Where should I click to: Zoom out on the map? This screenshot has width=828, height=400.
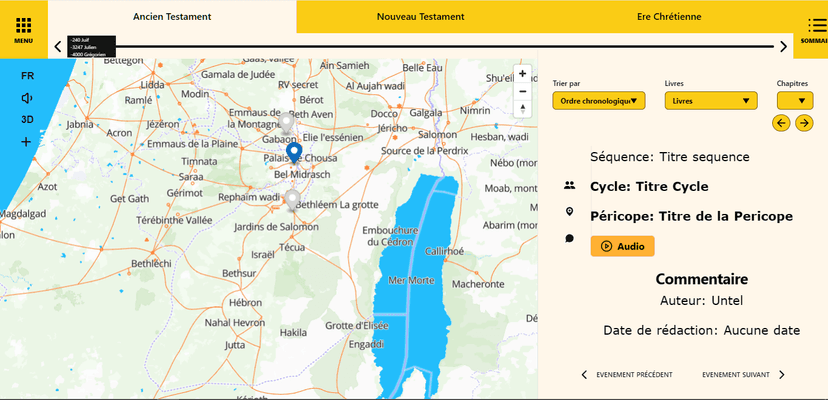(x=522, y=91)
